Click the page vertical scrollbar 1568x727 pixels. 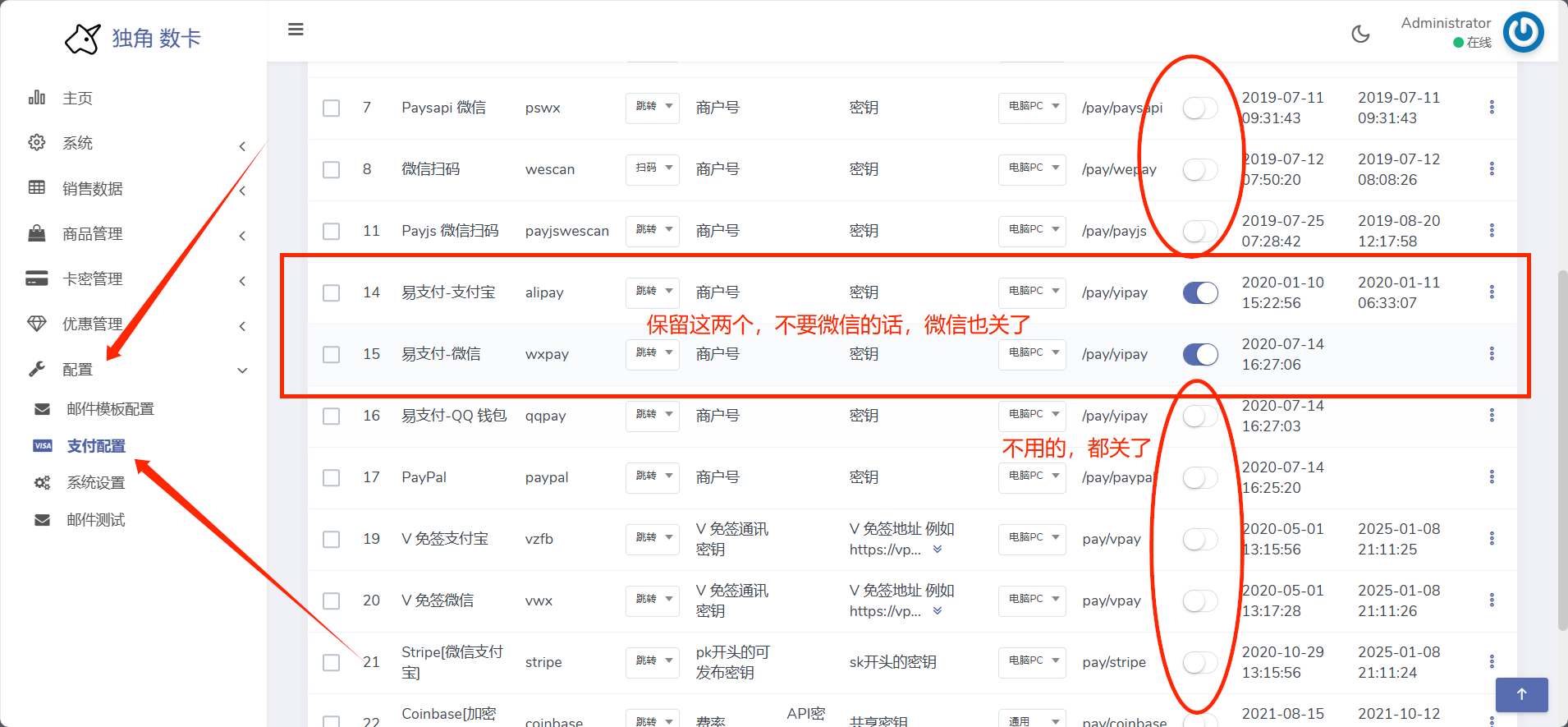(x=1562, y=450)
